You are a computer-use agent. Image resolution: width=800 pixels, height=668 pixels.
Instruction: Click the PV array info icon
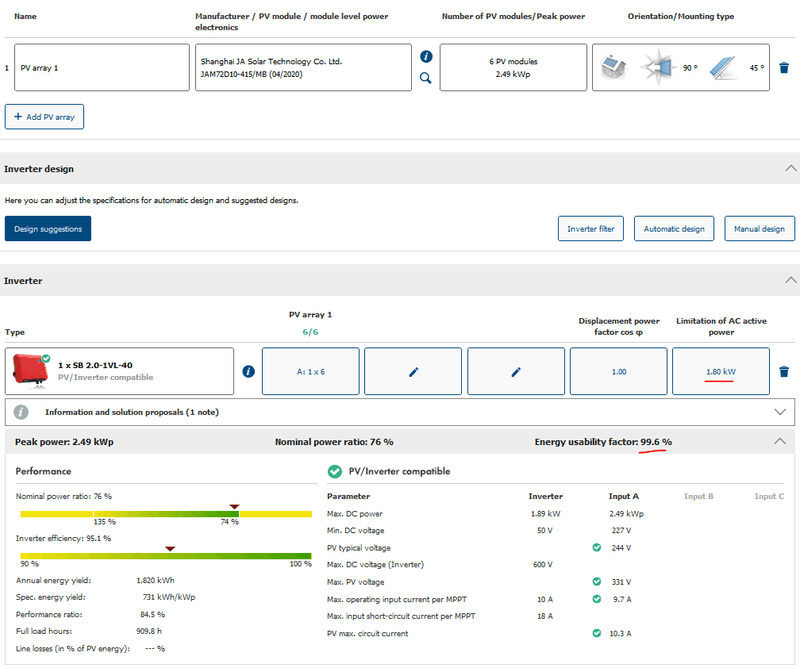[x=426, y=57]
